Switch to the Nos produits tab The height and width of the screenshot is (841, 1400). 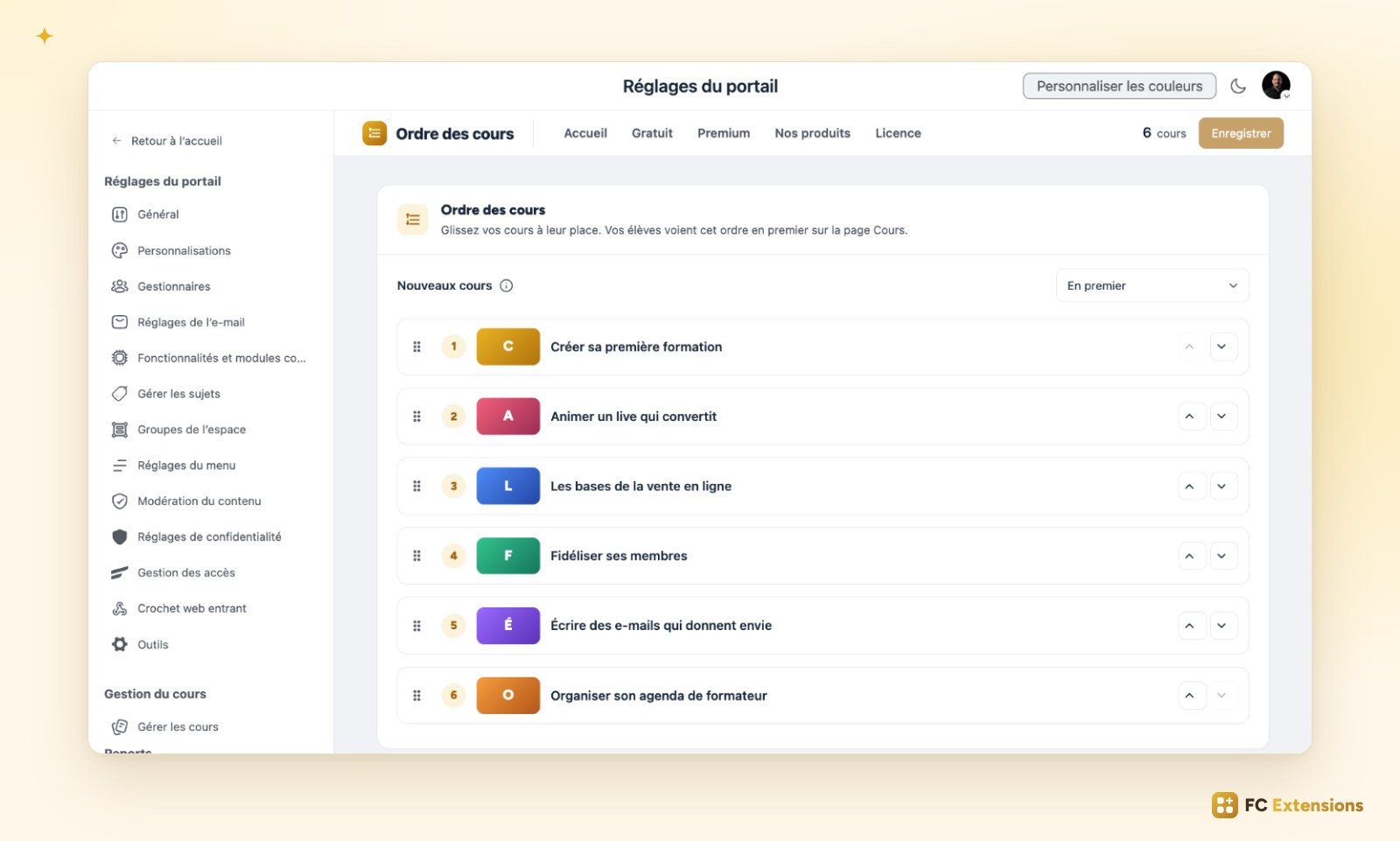coord(812,133)
